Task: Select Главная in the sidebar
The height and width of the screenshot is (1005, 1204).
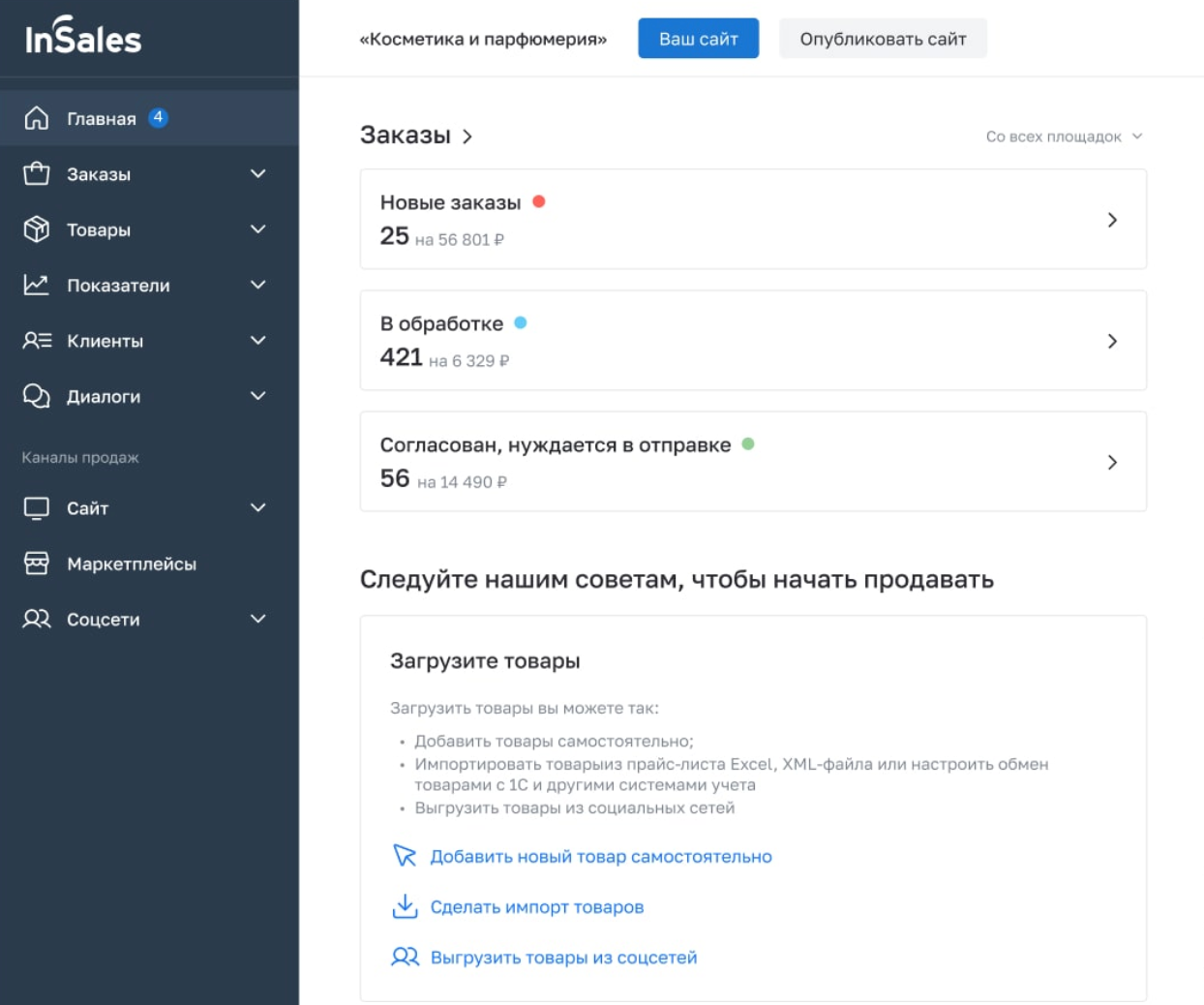Action: click(149, 118)
